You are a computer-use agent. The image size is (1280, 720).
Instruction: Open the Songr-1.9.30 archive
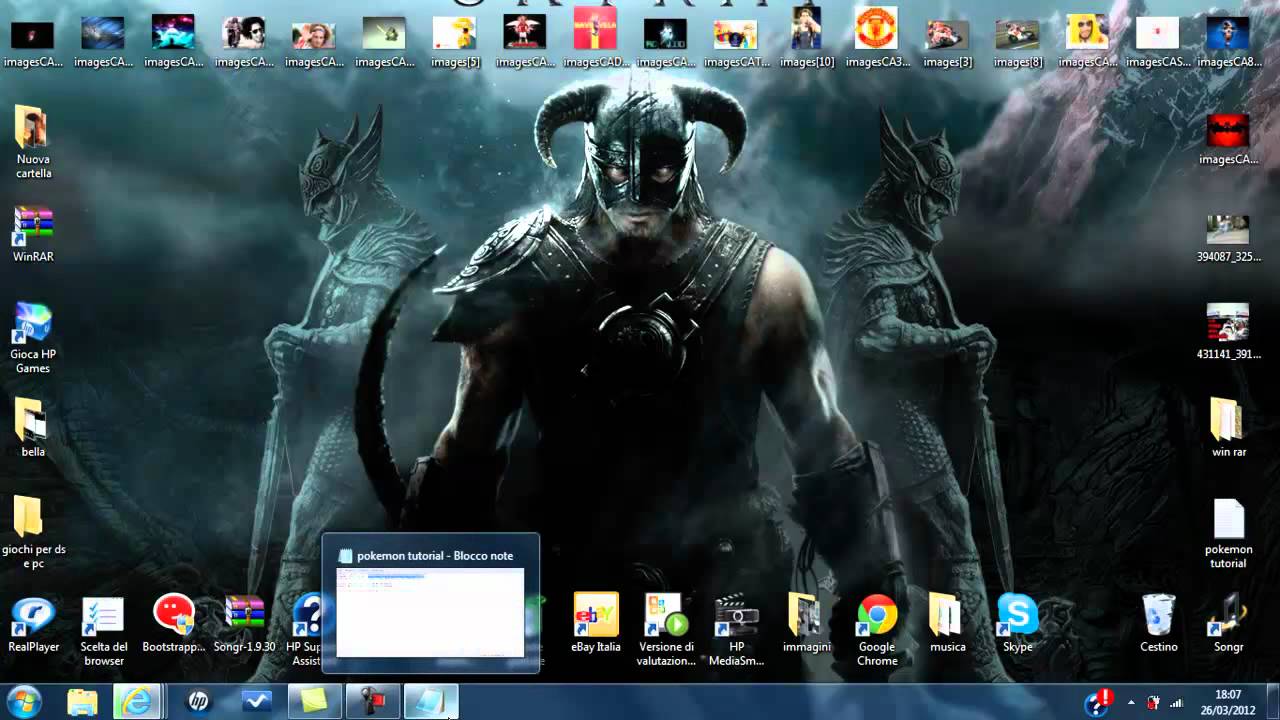(x=244, y=625)
